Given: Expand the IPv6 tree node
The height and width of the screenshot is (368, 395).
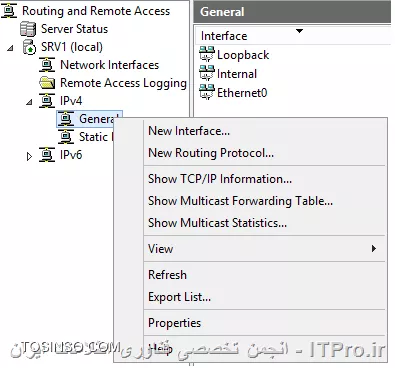Looking at the screenshot, I should 29,156.
